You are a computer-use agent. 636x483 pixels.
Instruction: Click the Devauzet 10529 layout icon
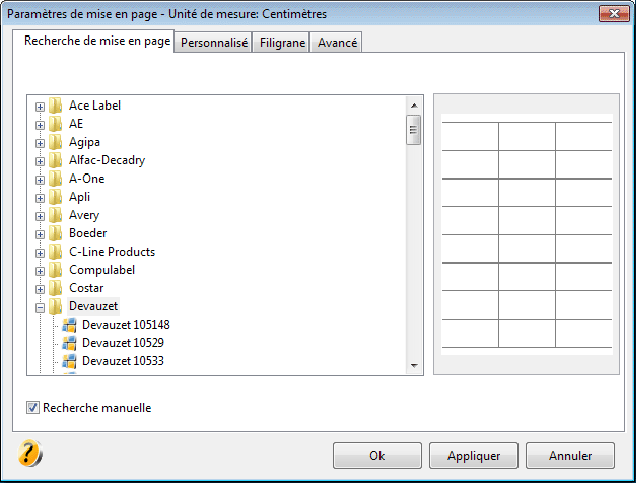click(x=69, y=343)
